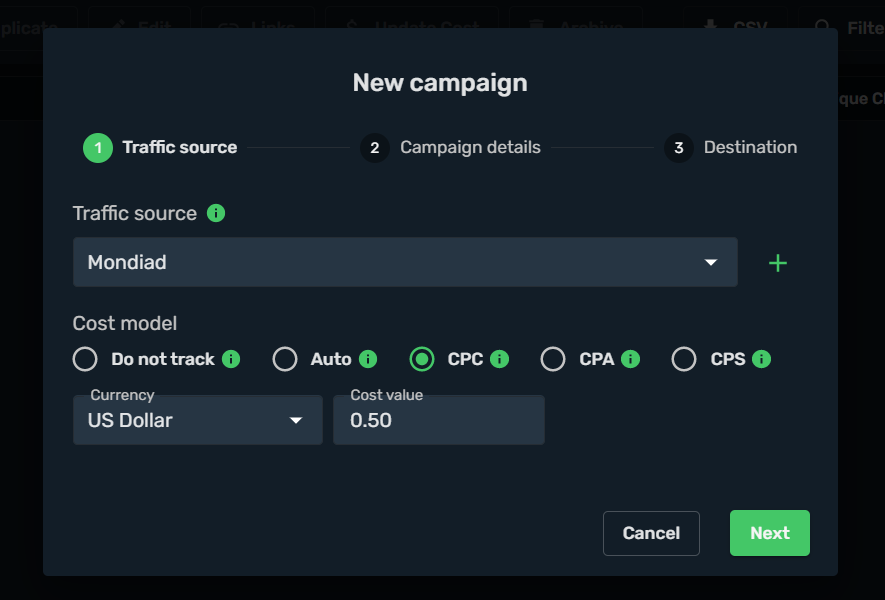Click the info icon beside Traffic source label
Viewport: 885px width, 600px height.
coord(216,213)
